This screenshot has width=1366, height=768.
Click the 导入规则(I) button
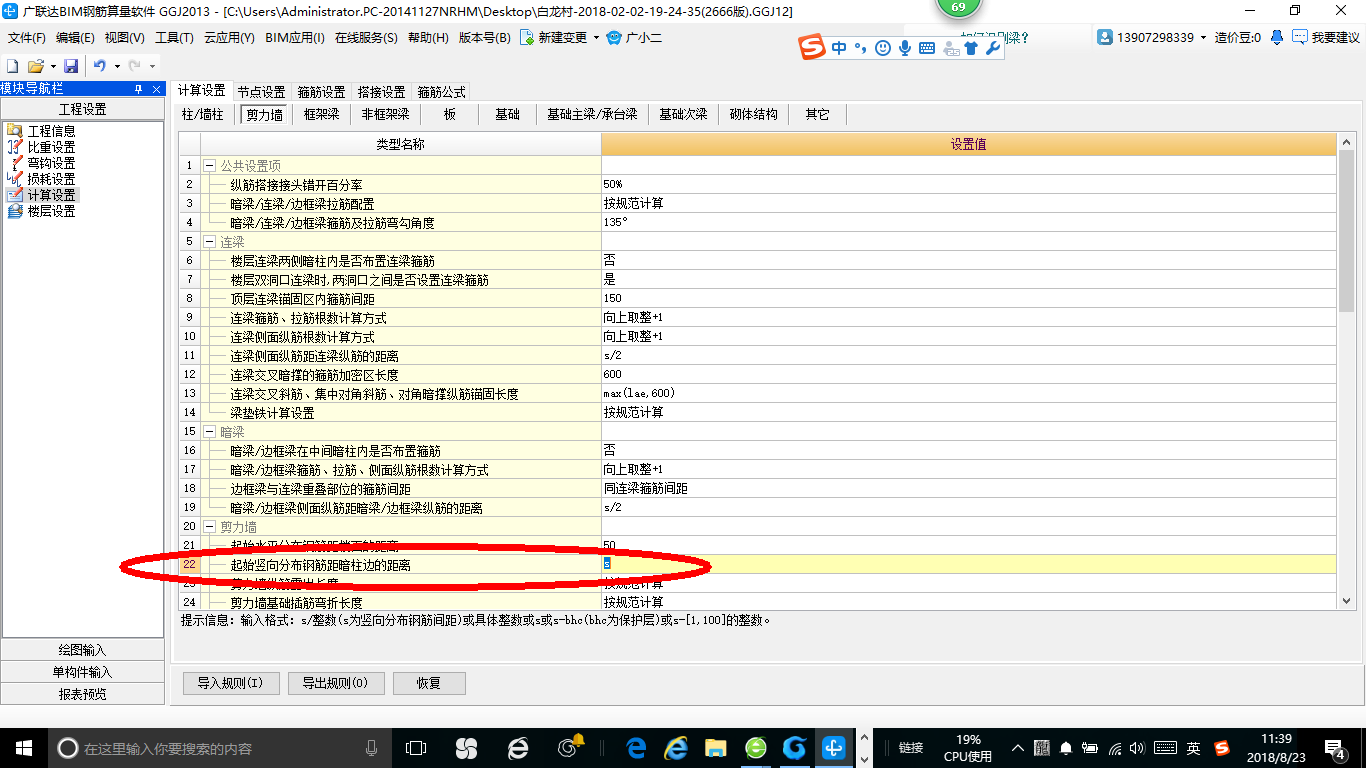pyautogui.click(x=230, y=683)
